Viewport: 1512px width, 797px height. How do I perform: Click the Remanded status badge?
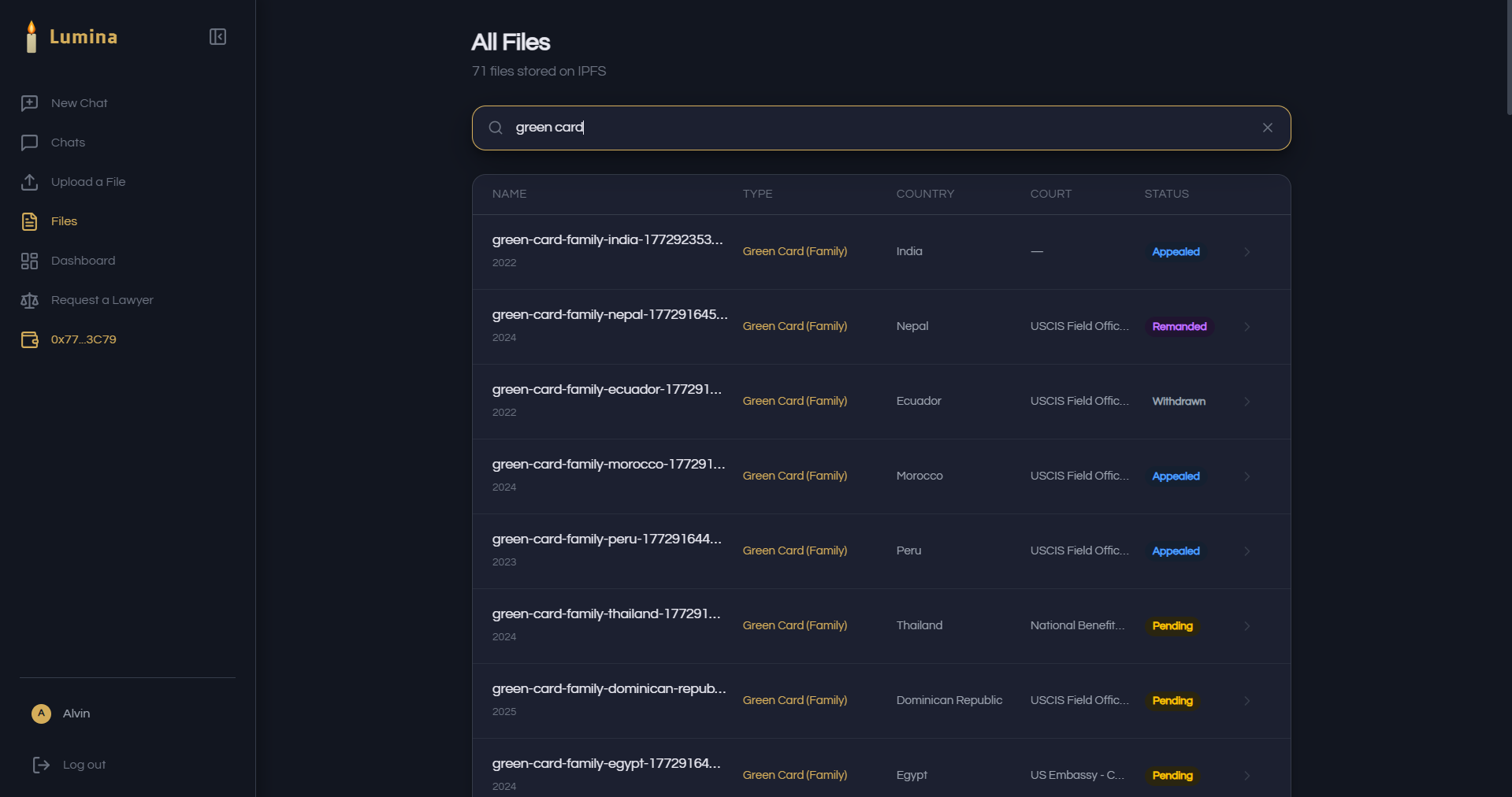point(1179,327)
